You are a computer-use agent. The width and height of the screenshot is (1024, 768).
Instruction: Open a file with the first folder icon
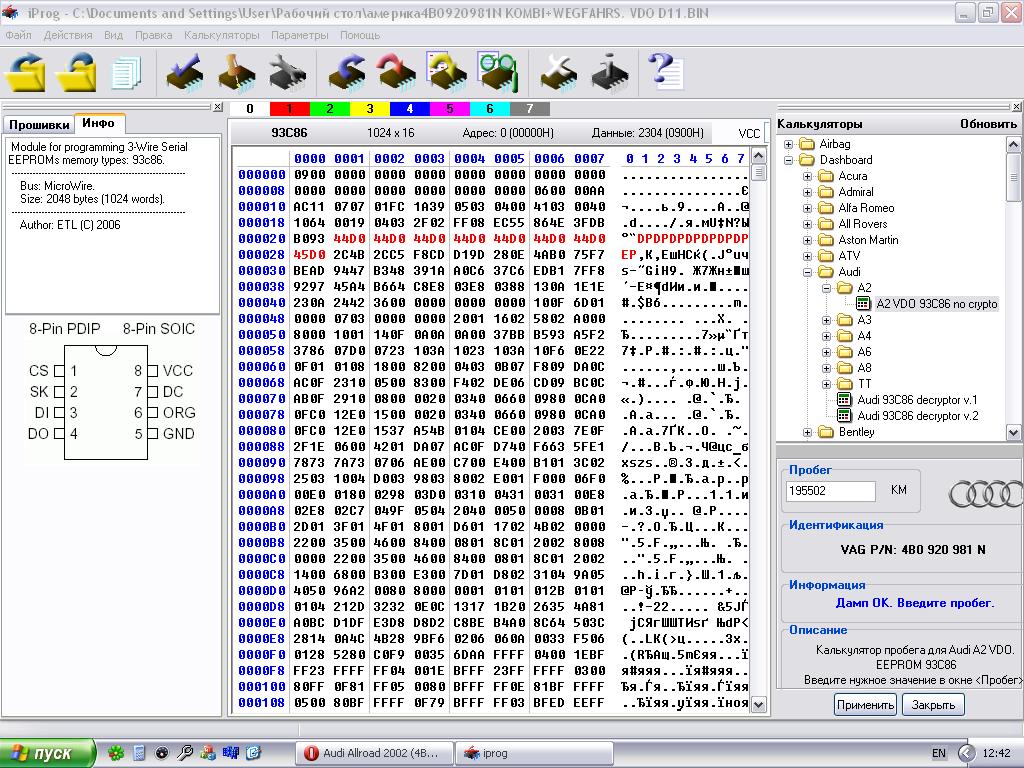pos(26,72)
